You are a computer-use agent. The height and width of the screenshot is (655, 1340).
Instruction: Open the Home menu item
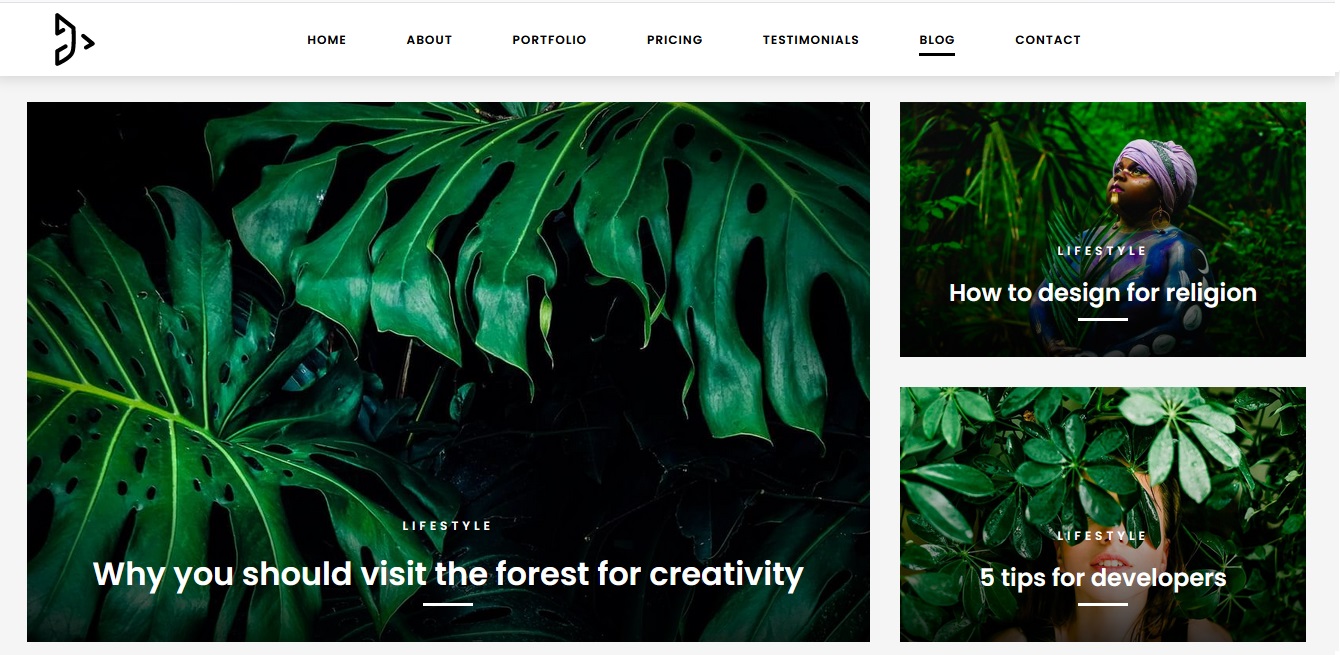coord(327,40)
